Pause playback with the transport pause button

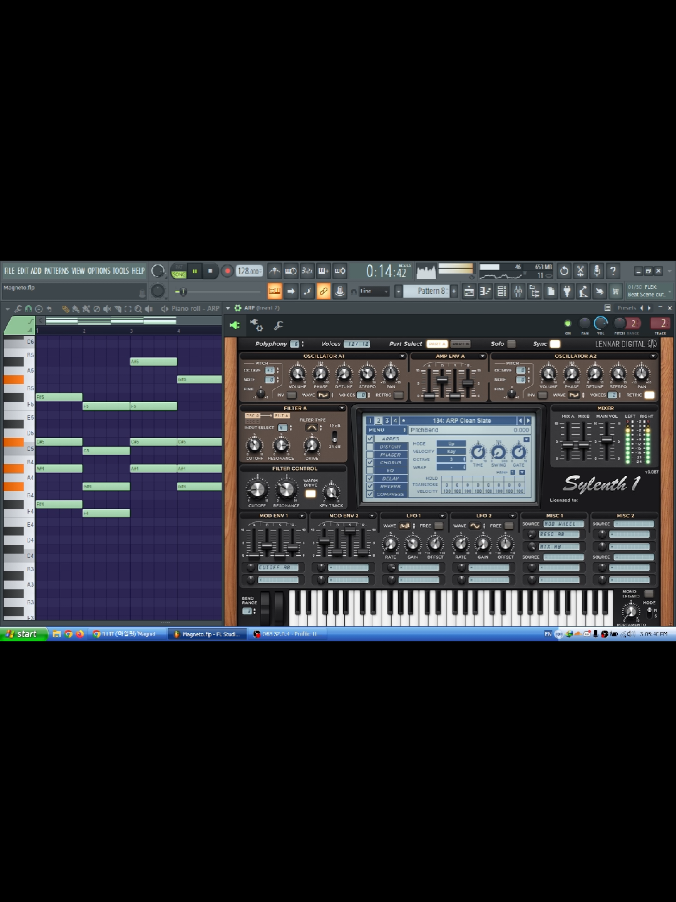194,271
